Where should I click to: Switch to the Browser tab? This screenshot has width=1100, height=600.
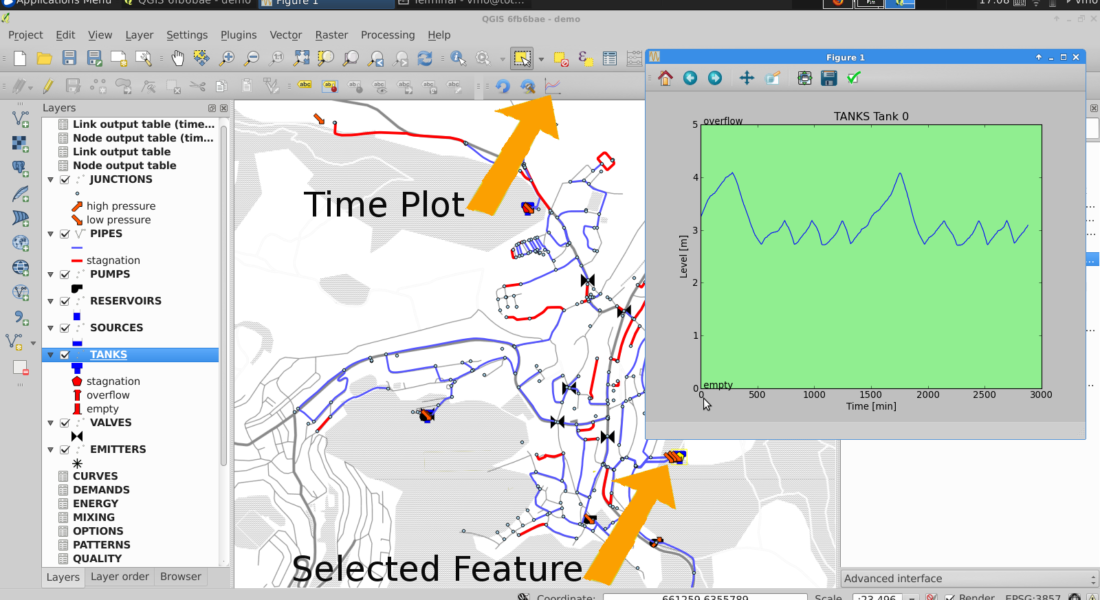[x=180, y=576]
